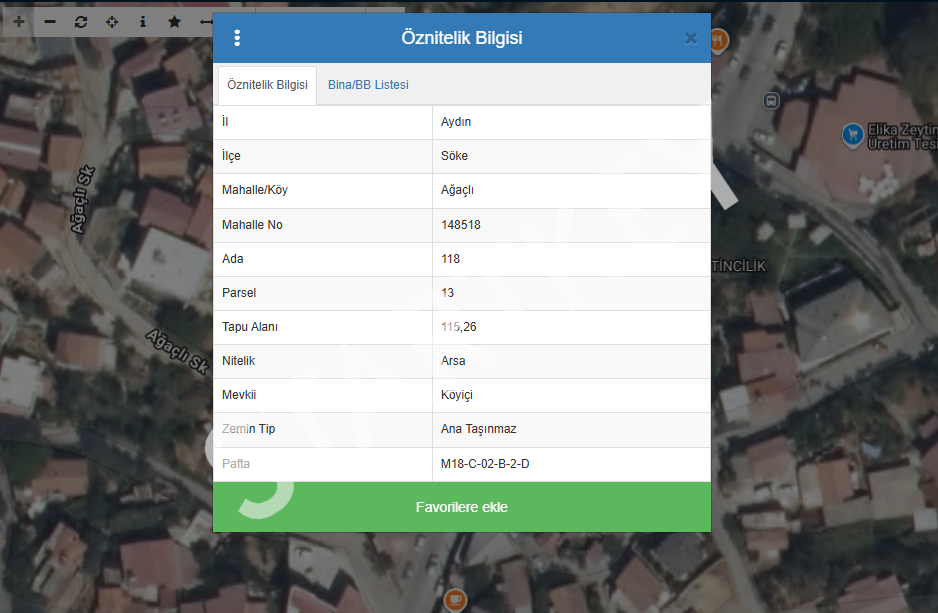Close the Öznitelik Bilgisi dialog
Image resolution: width=938 pixels, height=613 pixels.
691,38
